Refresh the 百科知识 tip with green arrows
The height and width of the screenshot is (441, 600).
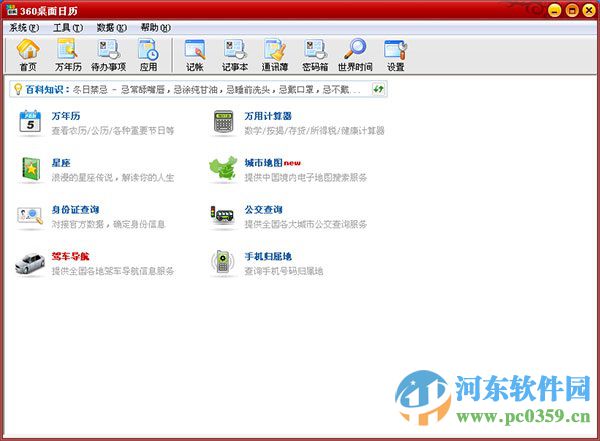[x=378, y=89]
